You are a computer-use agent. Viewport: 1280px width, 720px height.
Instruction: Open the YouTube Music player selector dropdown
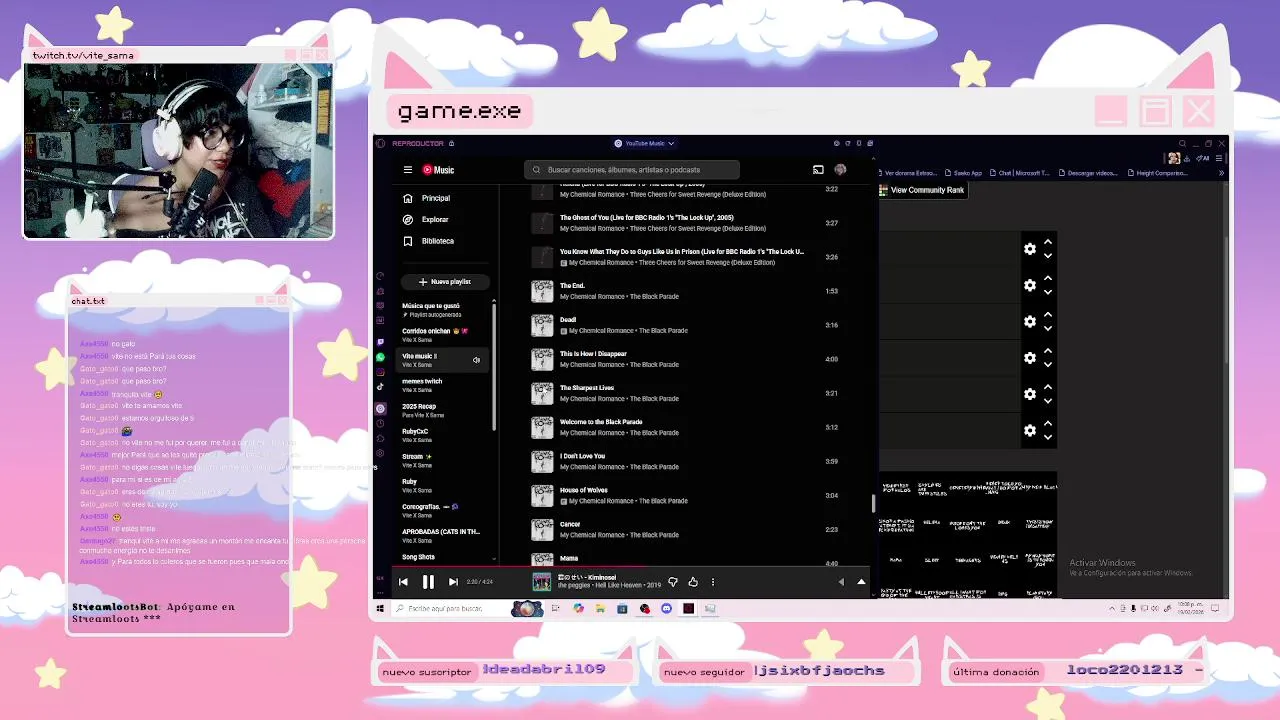click(x=644, y=143)
